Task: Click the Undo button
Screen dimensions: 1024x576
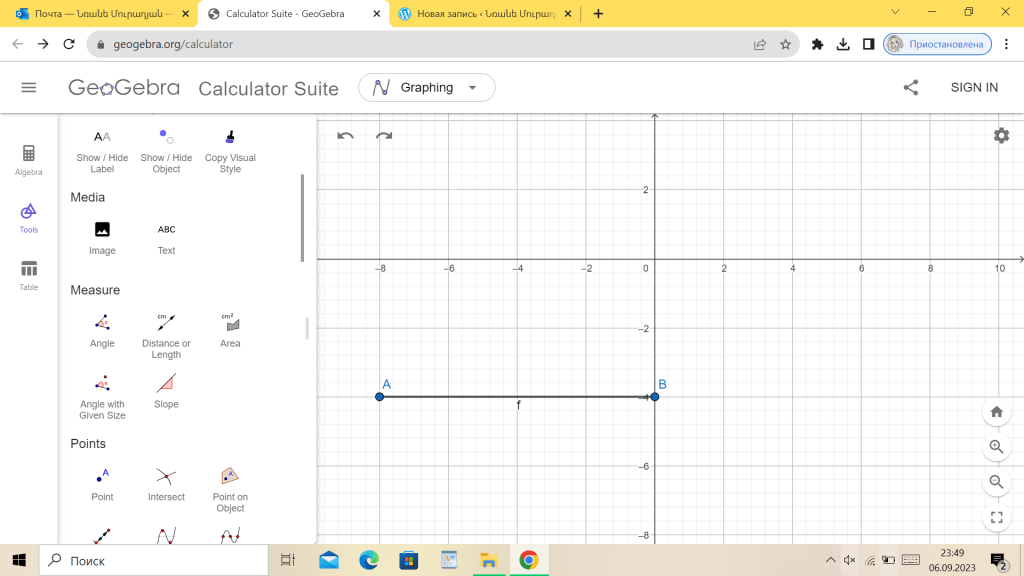Action: click(345, 136)
